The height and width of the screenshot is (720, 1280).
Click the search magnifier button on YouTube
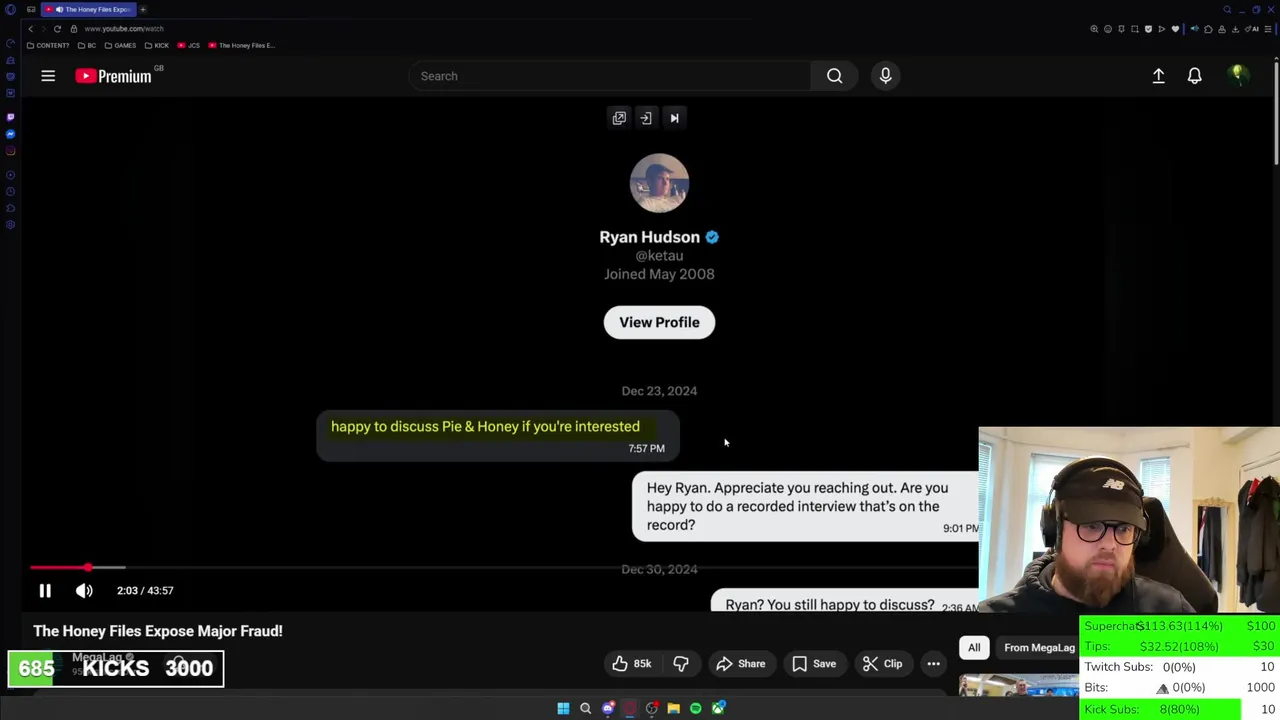coord(834,76)
